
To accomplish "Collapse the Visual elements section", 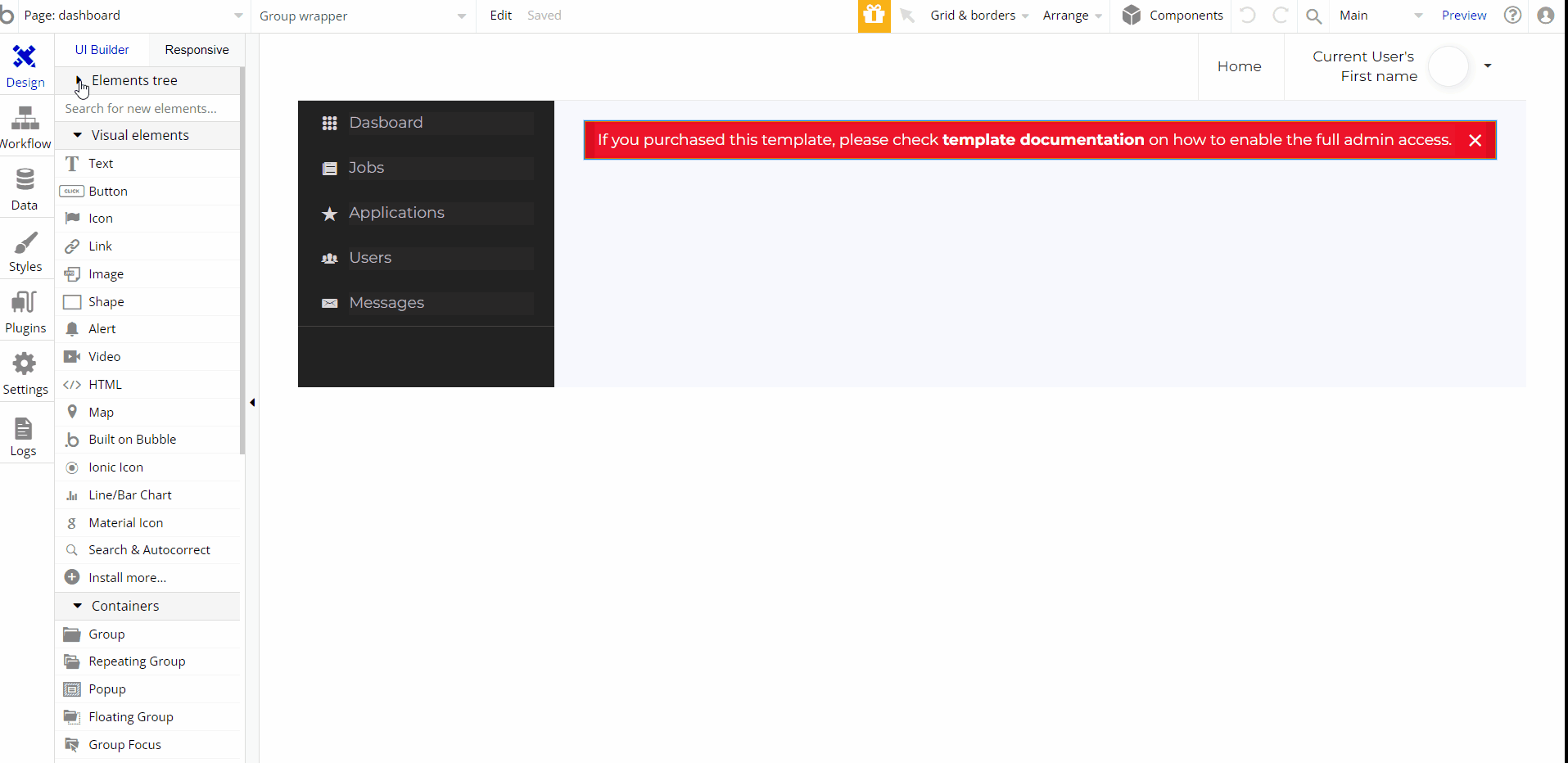I will pyautogui.click(x=147, y=135).
